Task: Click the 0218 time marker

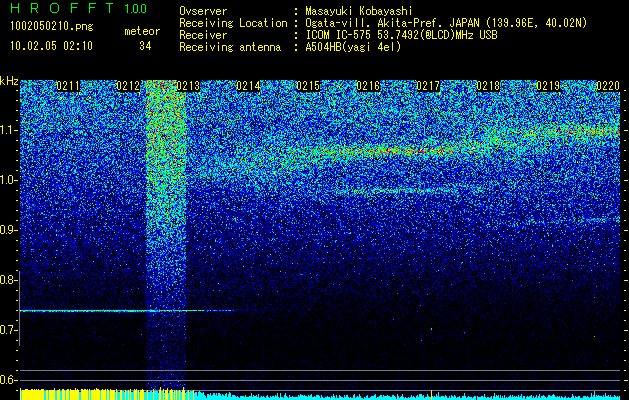Action: click(x=488, y=86)
